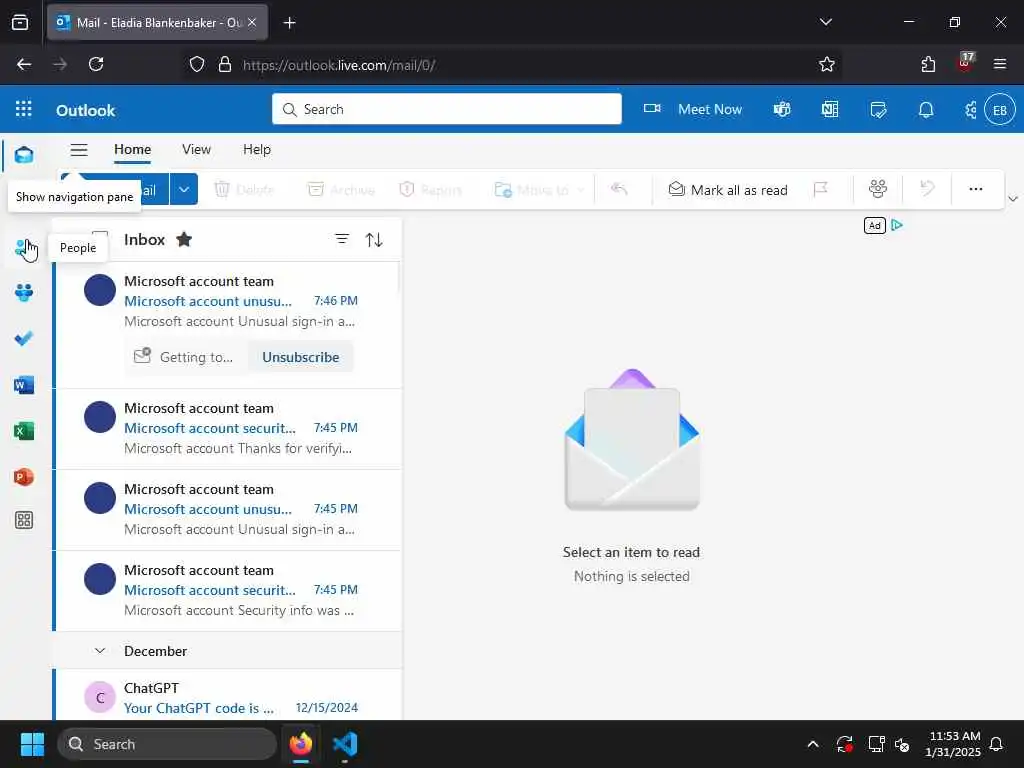
Task: Start a Meet Now video call
Action: click(692, 109)
